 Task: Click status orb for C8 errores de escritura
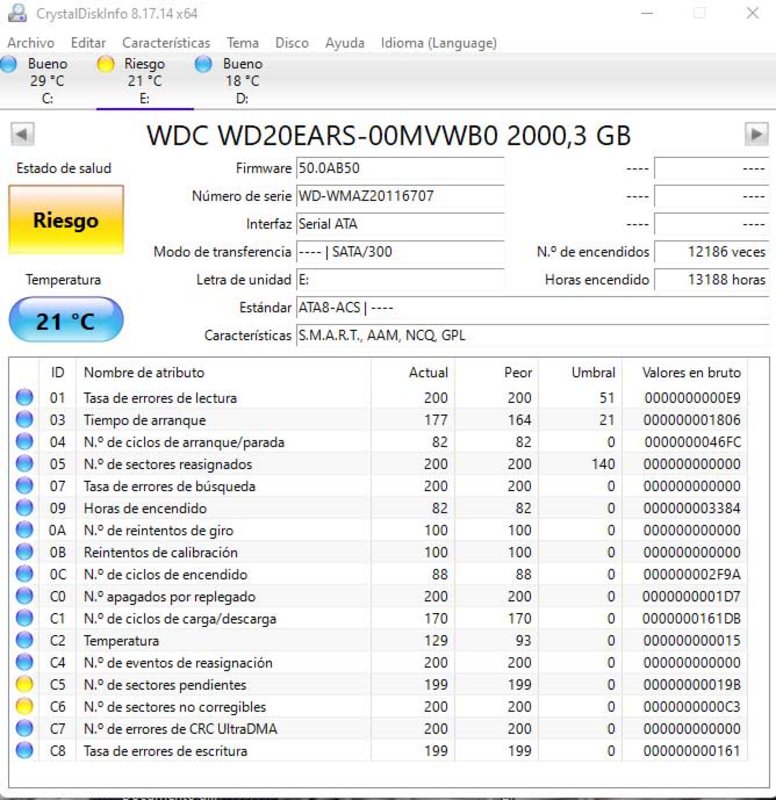(24, 751)
